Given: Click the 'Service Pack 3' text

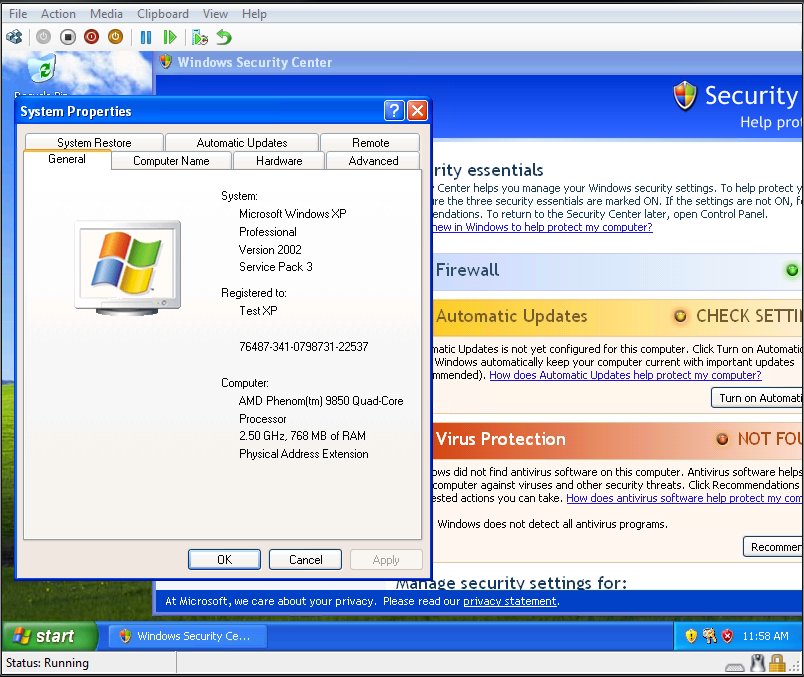Looking at the screenshot, I should click(x=275, y=267).
